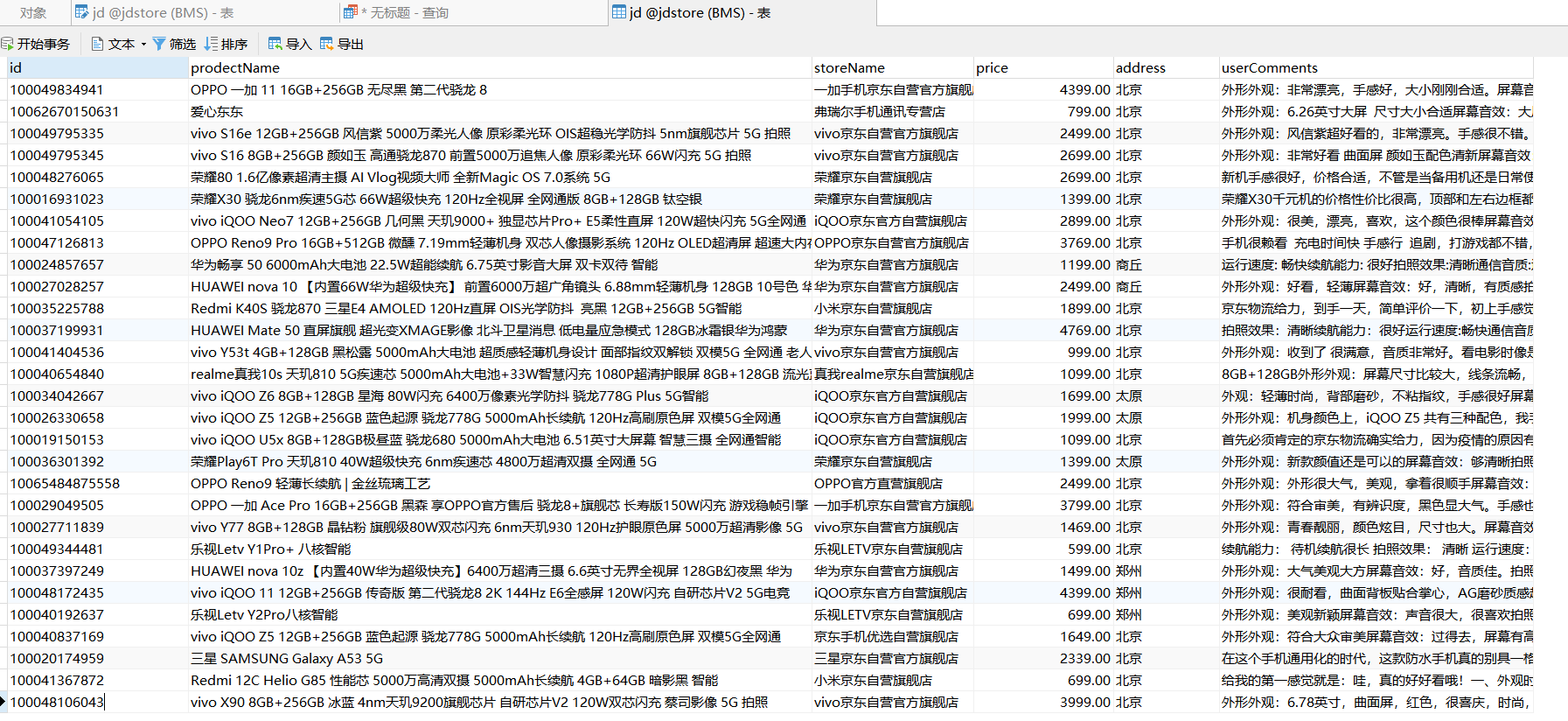Click the table icon on the active jd @jdstore tab
The image size is (1568, 721).
(x=619, y=12)
